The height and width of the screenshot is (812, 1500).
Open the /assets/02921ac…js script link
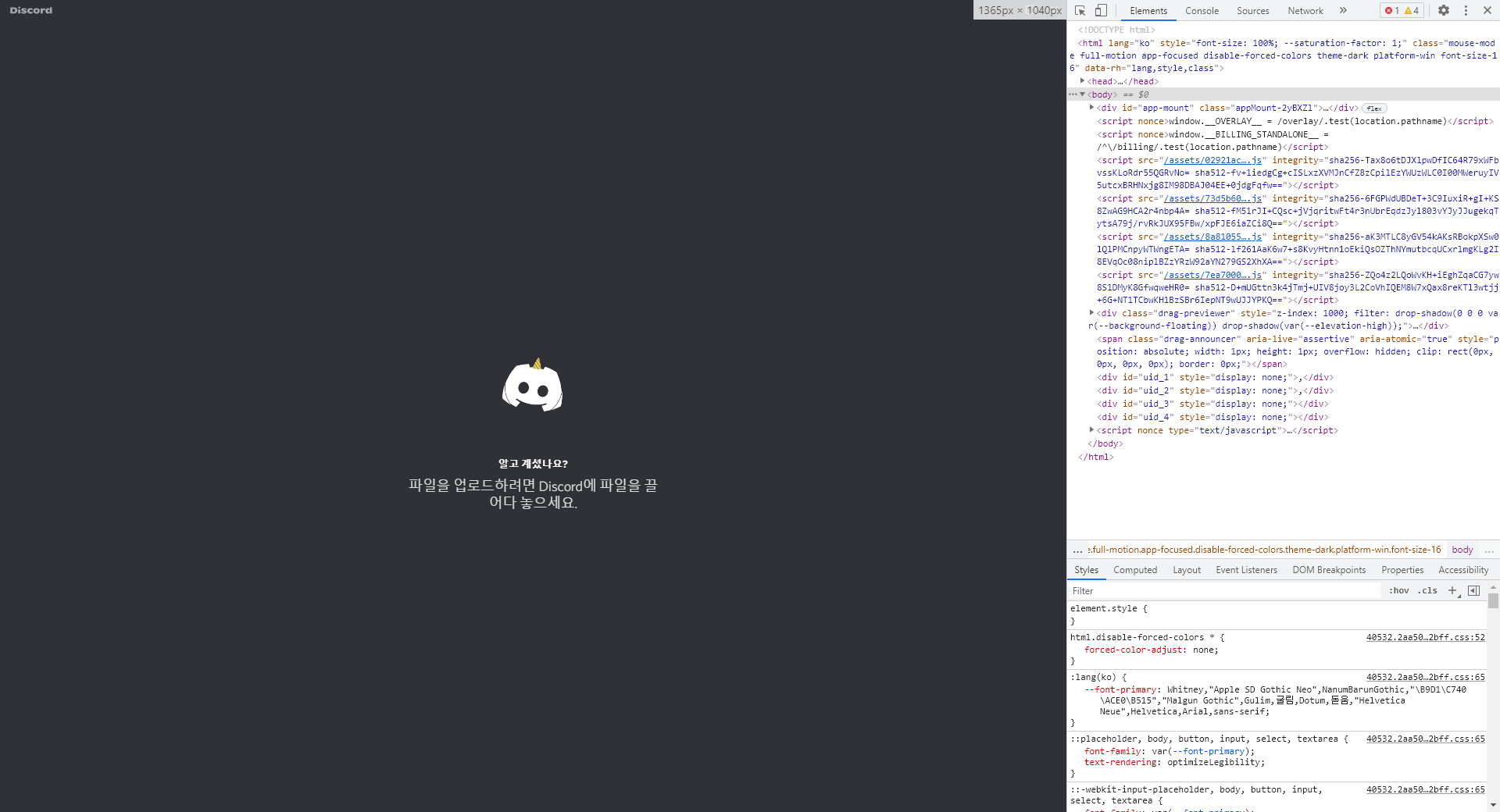[x=1212, y=160]
